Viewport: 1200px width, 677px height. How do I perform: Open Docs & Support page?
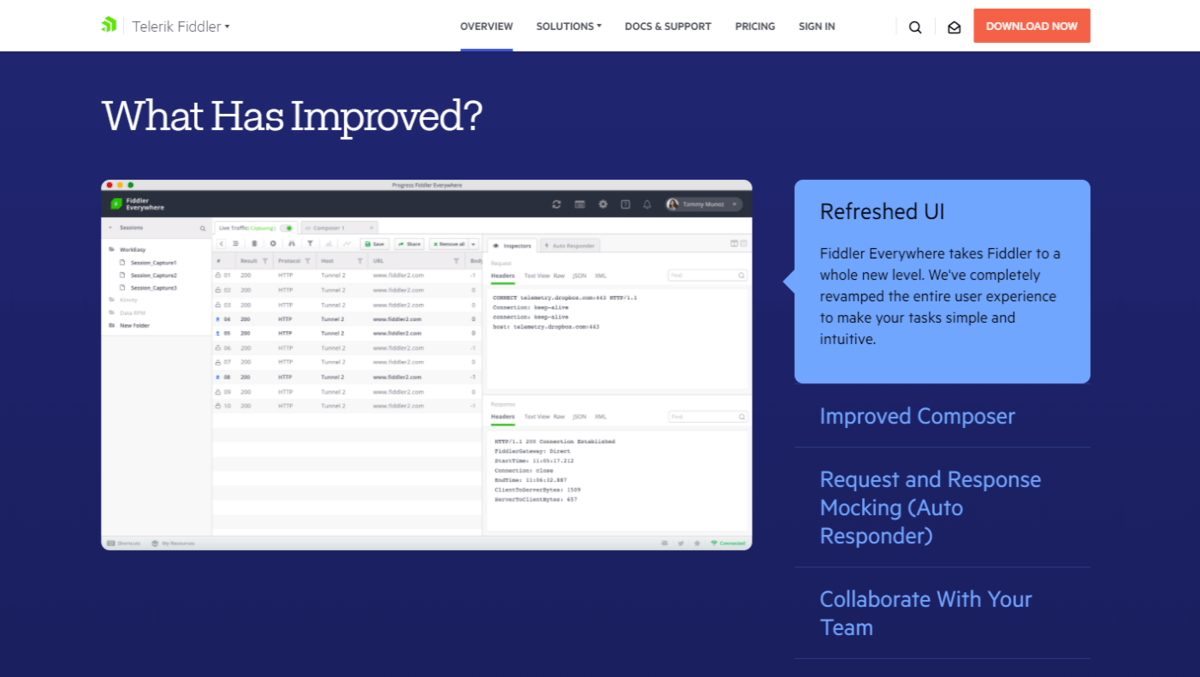tap(668, 26)
